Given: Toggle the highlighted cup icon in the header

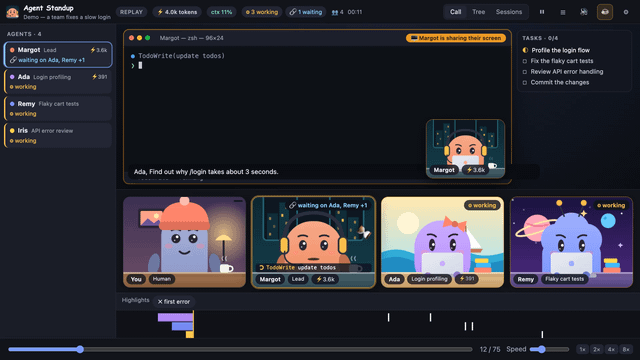Looking at the screenshot, I should click(605, 12).
